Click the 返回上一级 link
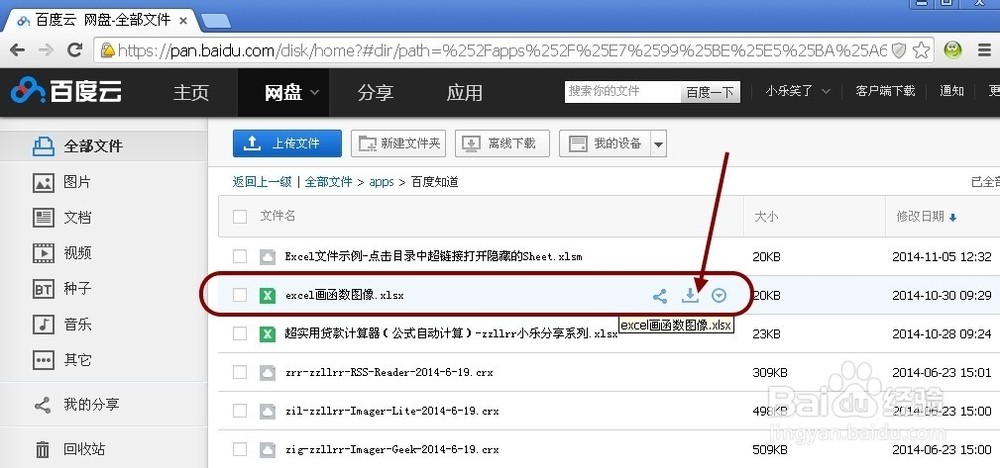The width and height of the screenshot is (1000, 468). pos(262,182)
